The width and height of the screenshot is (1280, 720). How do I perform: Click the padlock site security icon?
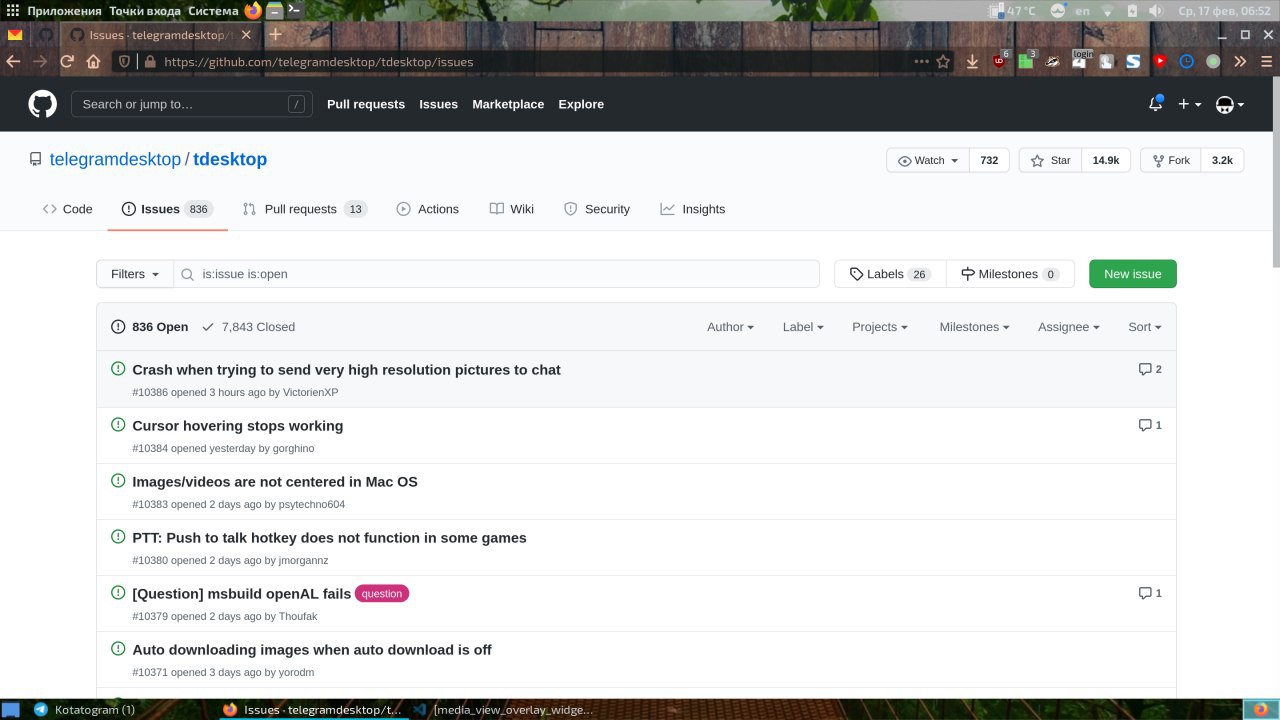pos(150,61)
